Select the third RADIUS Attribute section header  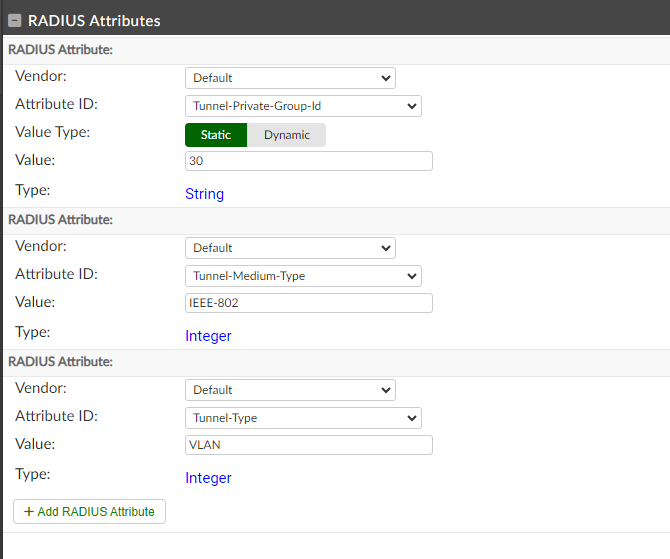[61, 361]
